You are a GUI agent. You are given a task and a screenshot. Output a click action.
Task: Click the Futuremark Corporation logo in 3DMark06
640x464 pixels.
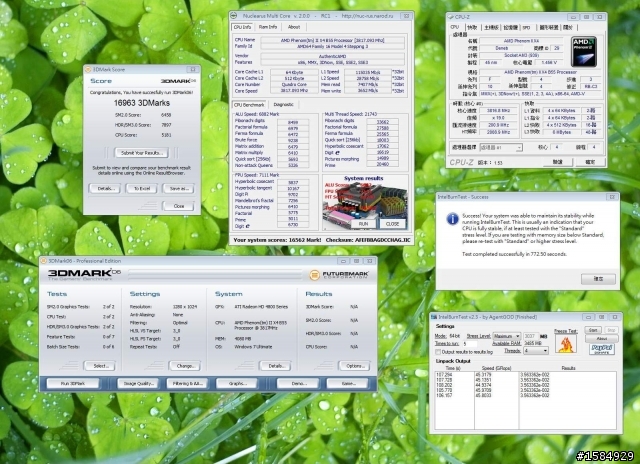(x=339, y=275)
